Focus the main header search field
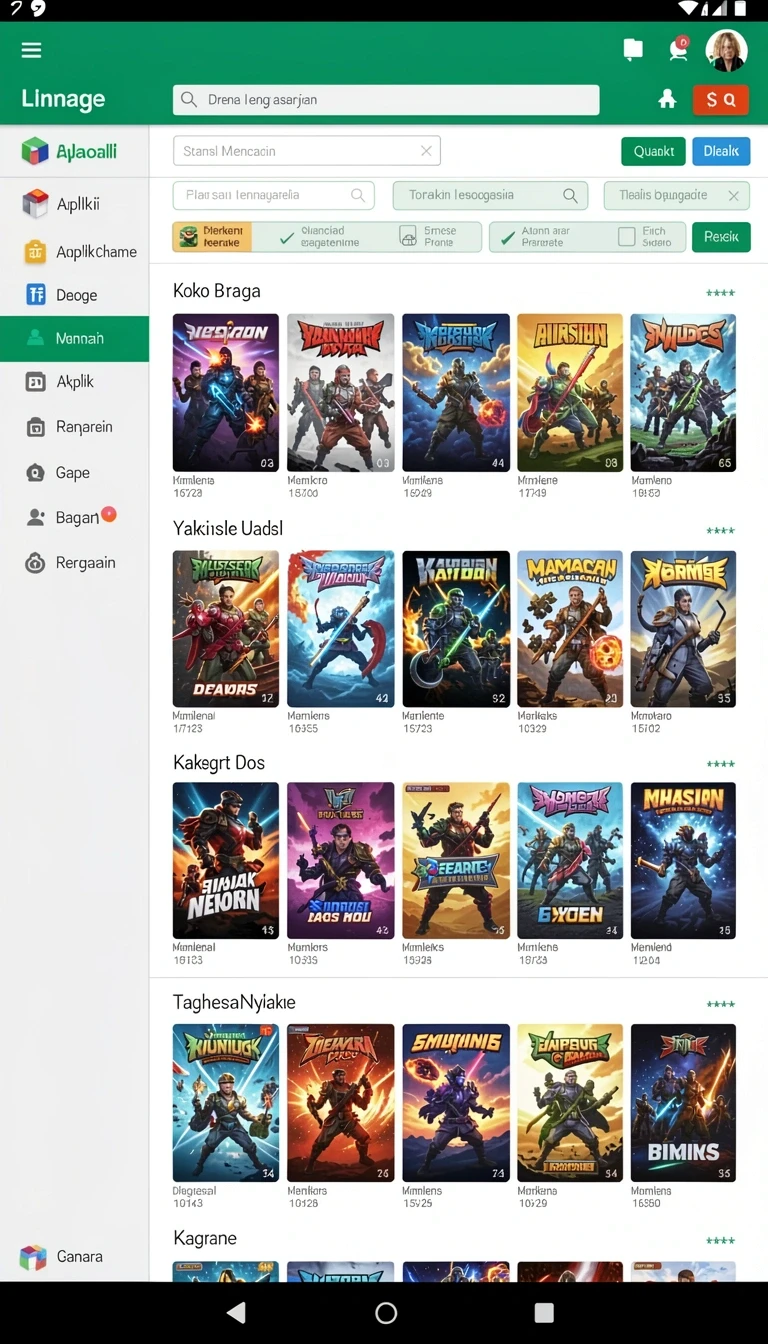Image resolution: width=768 pixels, height=1344 pixels. click(x=386, y=100)
